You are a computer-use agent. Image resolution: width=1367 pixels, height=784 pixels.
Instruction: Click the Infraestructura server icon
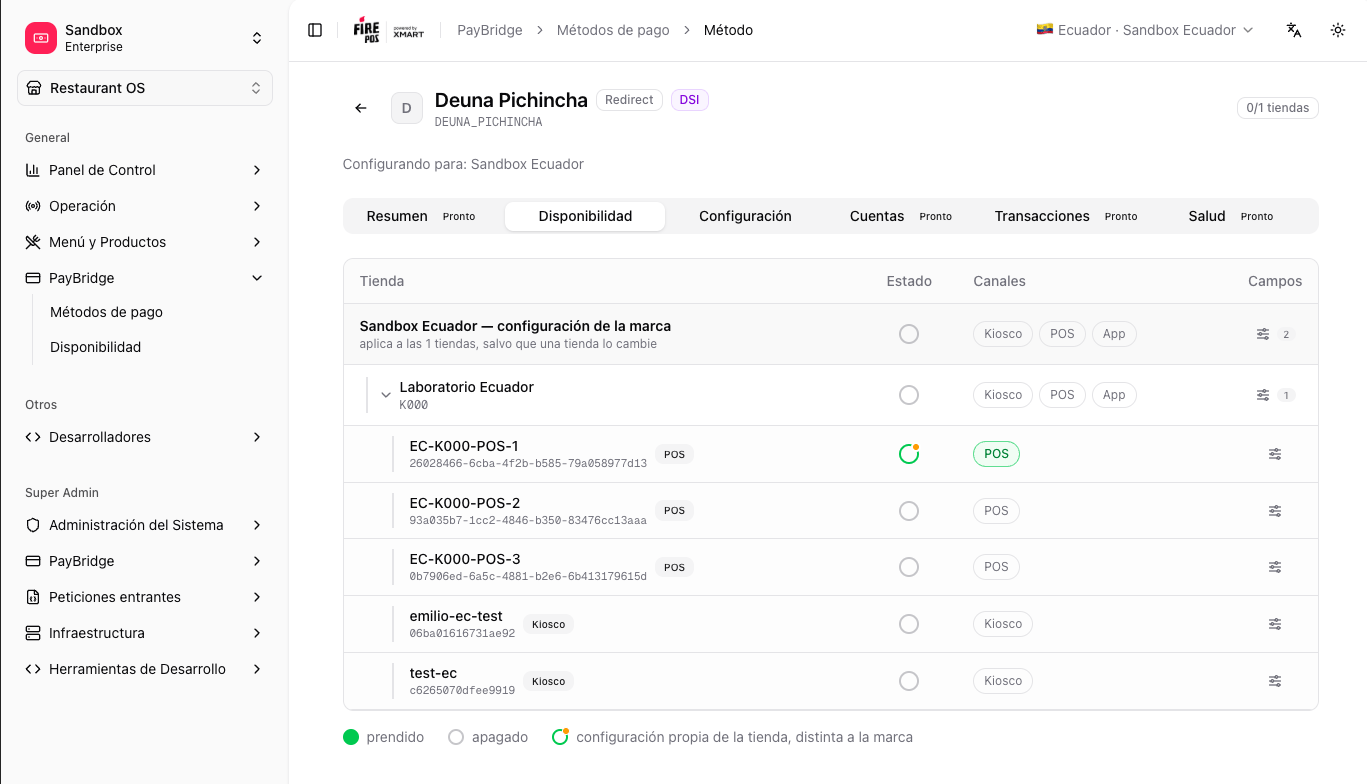(x=33, y=633)
